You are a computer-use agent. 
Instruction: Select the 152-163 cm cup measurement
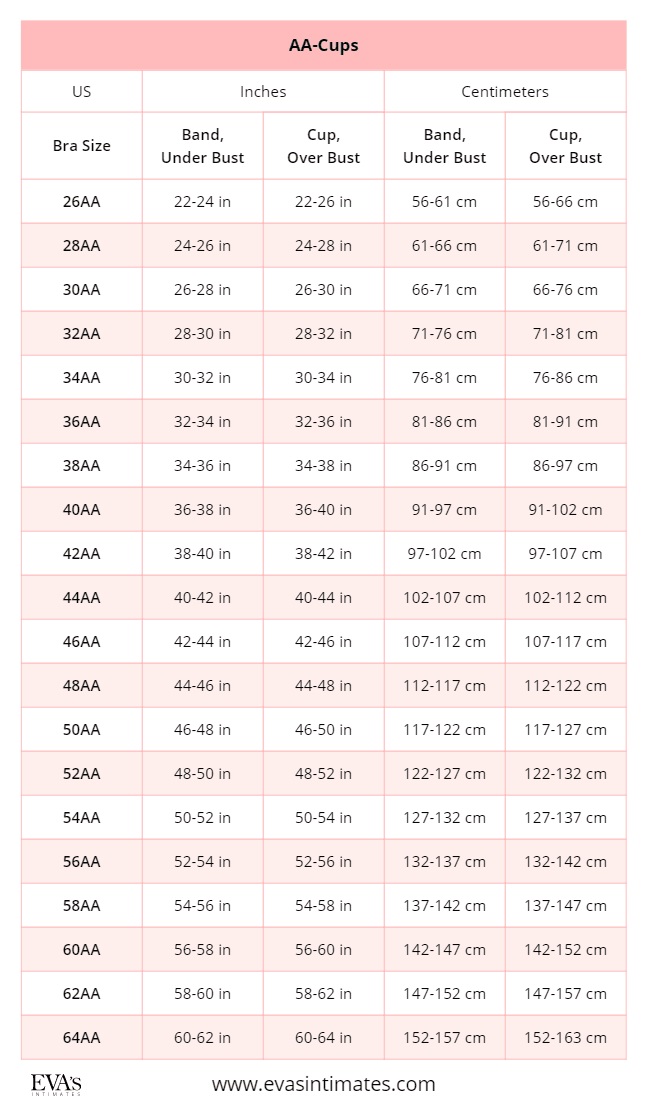tap(565, 1037)
